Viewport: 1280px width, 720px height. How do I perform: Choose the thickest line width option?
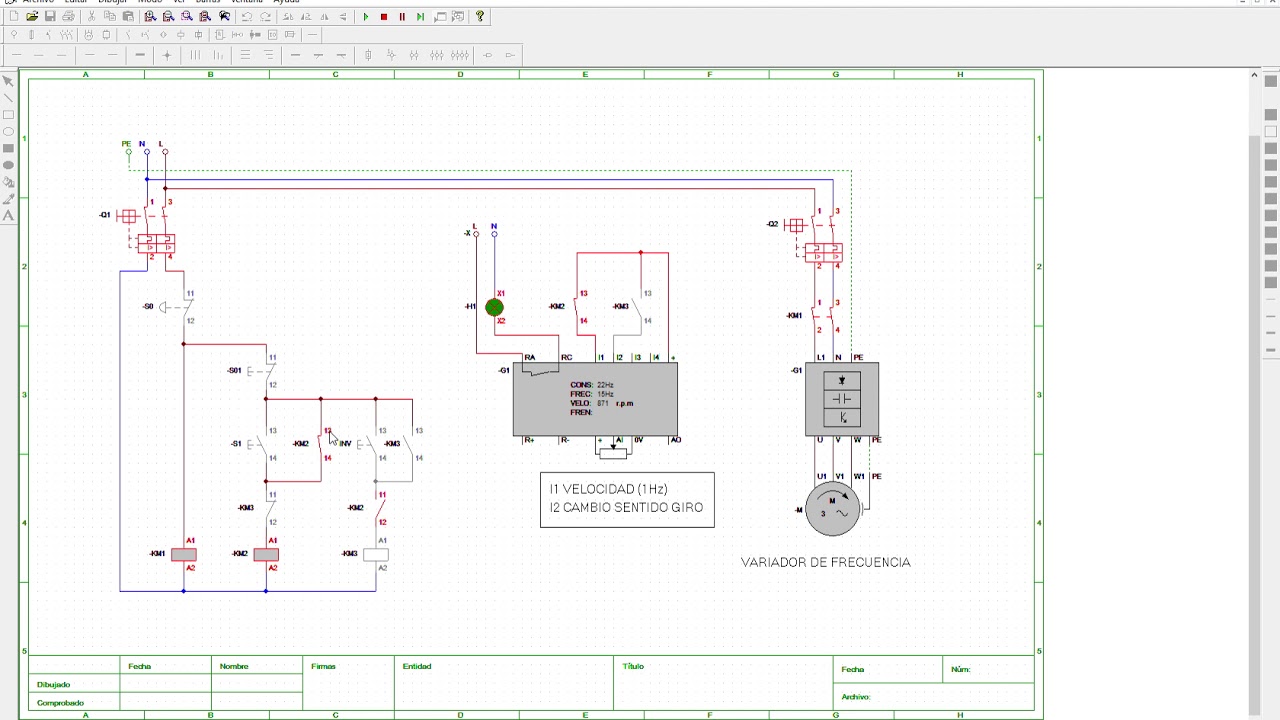1271,350
